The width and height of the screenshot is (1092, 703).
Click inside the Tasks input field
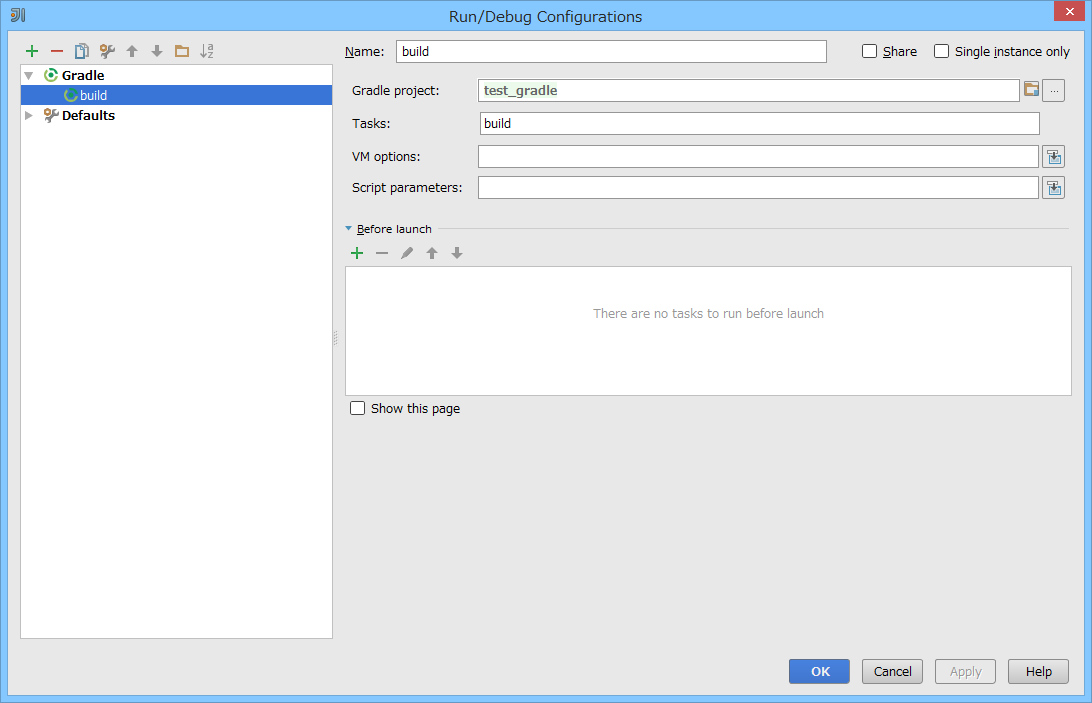(x=700, y=123)
